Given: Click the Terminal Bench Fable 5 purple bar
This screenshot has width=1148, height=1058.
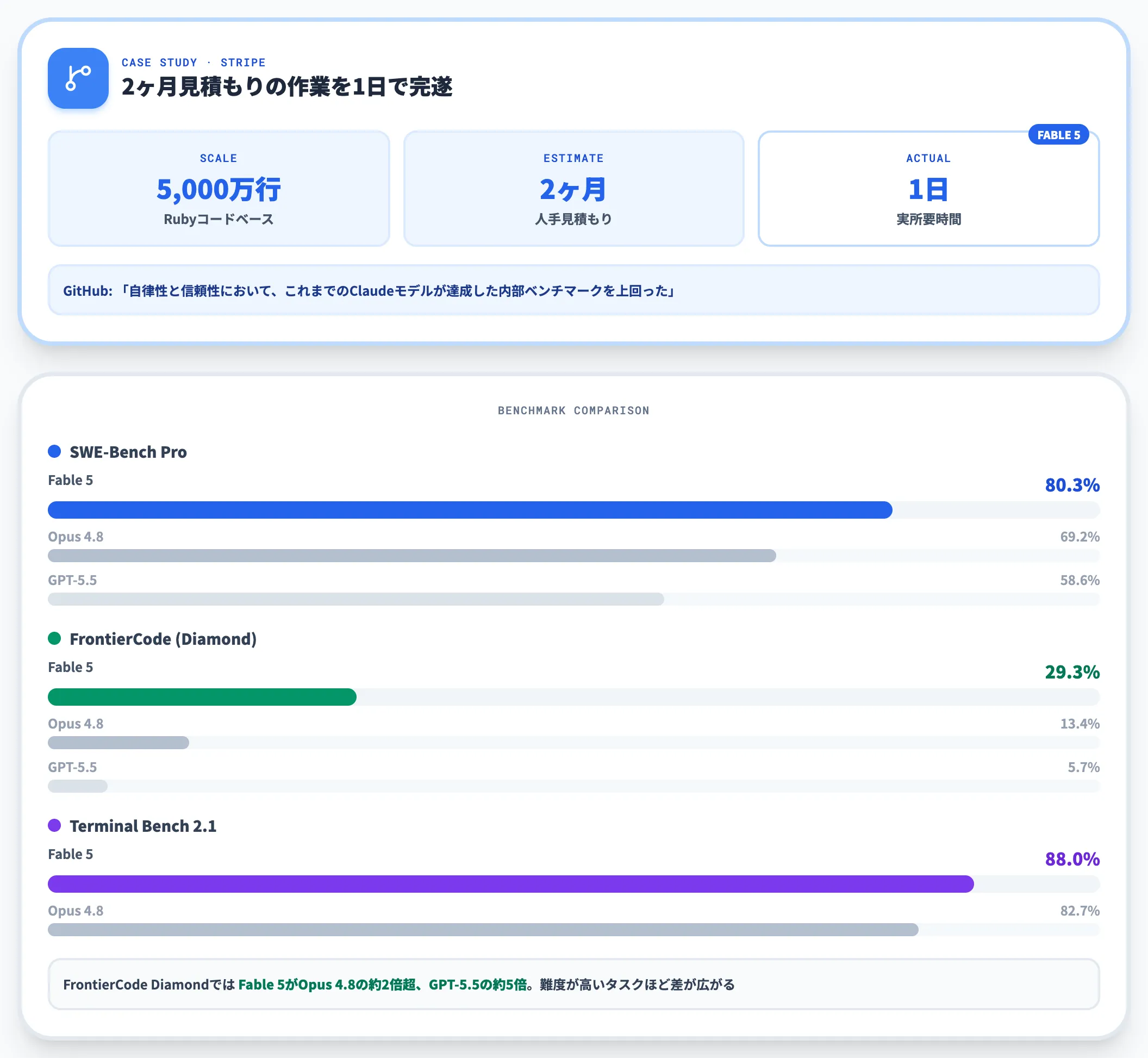Looking at the screenshot, I should pos(510,883).
